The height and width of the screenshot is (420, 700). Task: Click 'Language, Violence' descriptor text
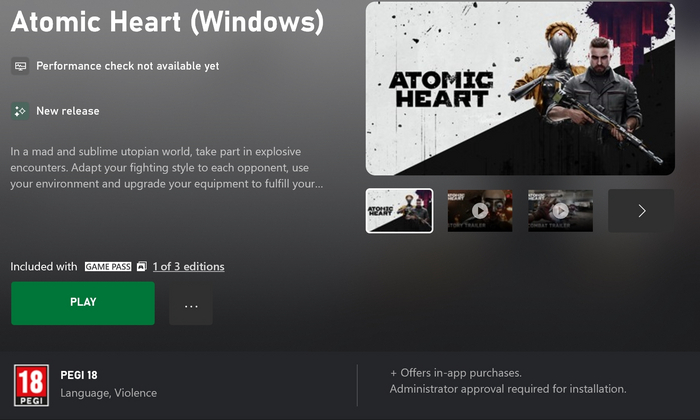click(x=108, y=393)
